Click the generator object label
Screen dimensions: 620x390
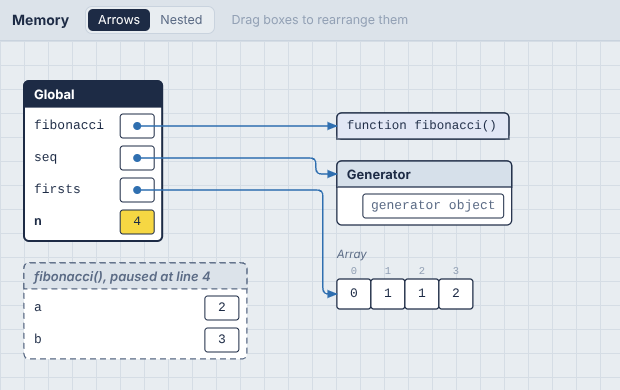(433, 206)
